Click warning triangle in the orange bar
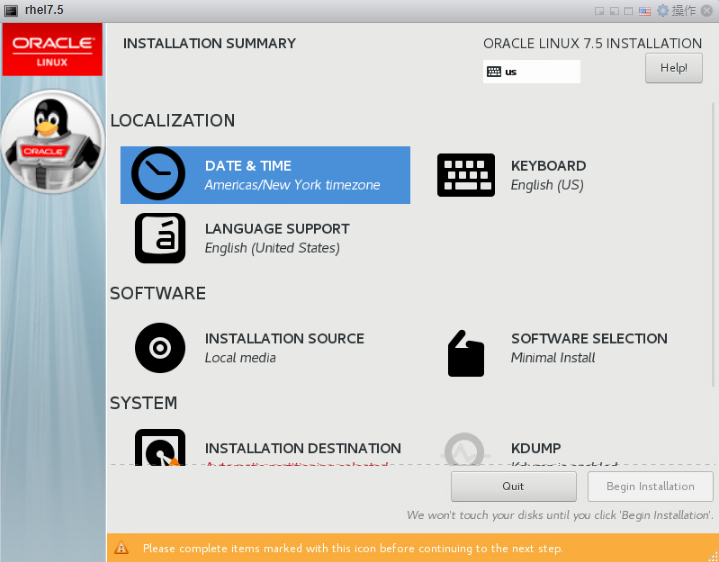 (x=121, y=547)
